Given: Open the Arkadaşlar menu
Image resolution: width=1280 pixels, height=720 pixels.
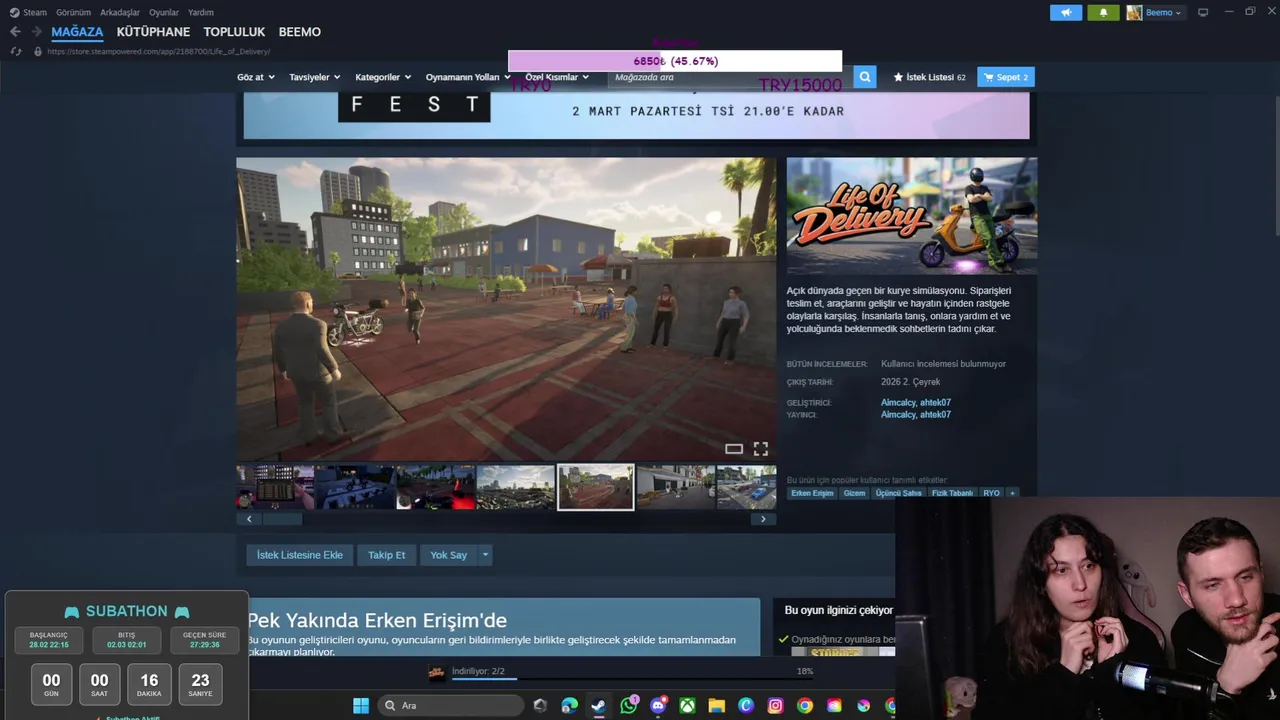Looking at the screenshot, I should point(120,12).
